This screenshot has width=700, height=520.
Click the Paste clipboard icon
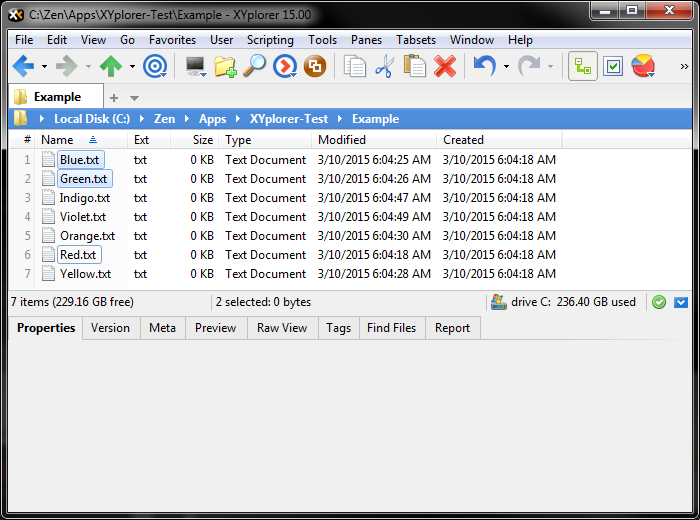pyautogui.click(x=414, y=67)
